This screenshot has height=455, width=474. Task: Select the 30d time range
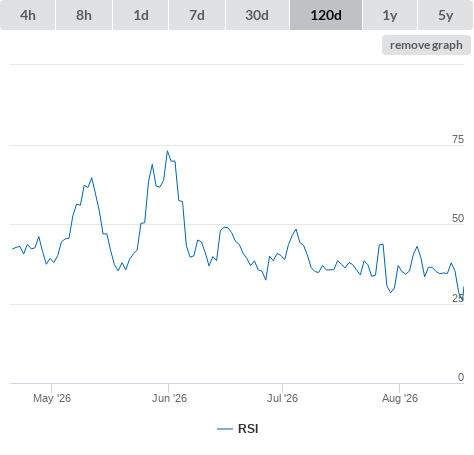point(257,15)
